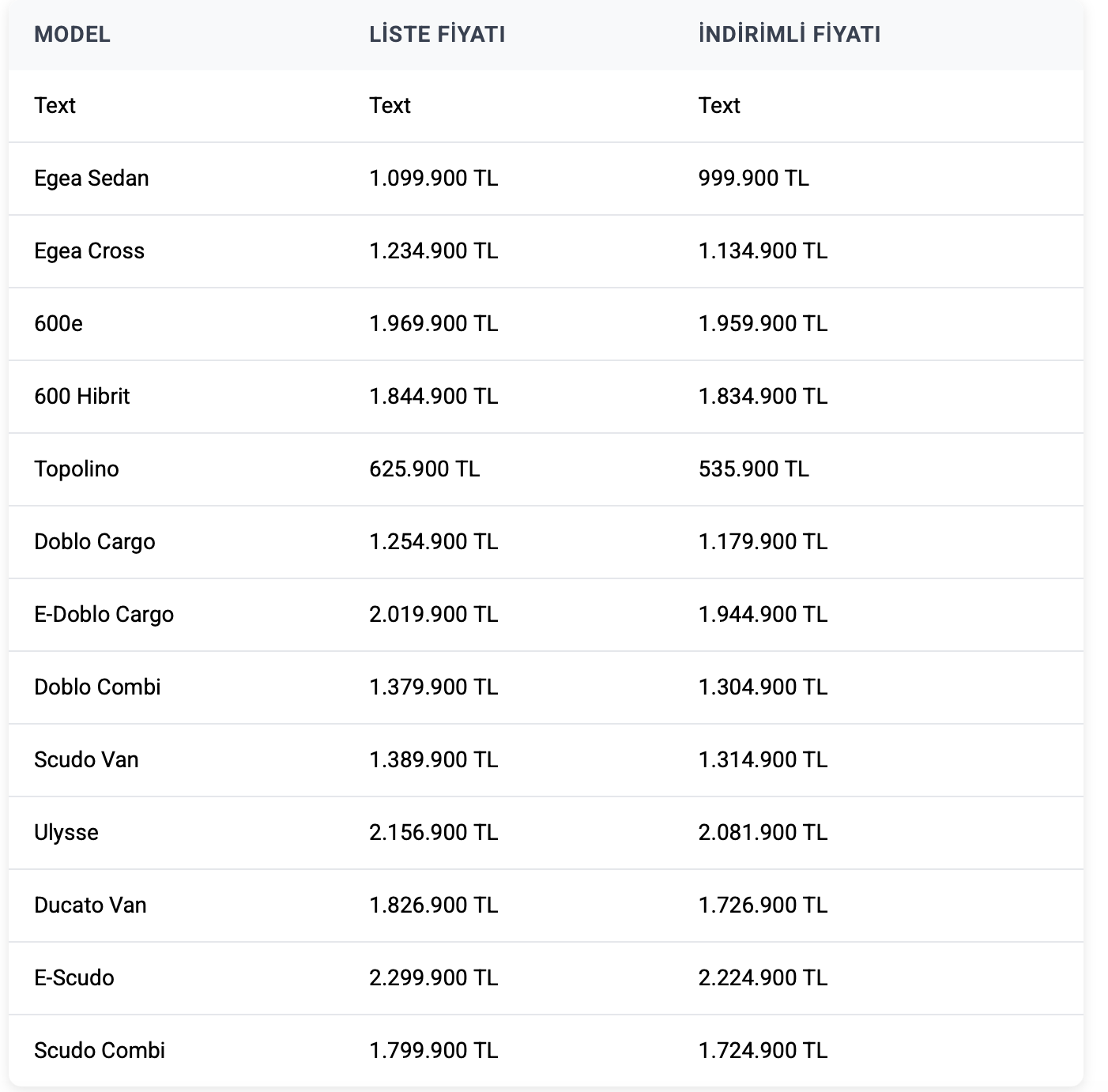Select the Doblo Combi model name
The width and height of the screenshot is (1108, 1092).
click(x=97, y=687)
